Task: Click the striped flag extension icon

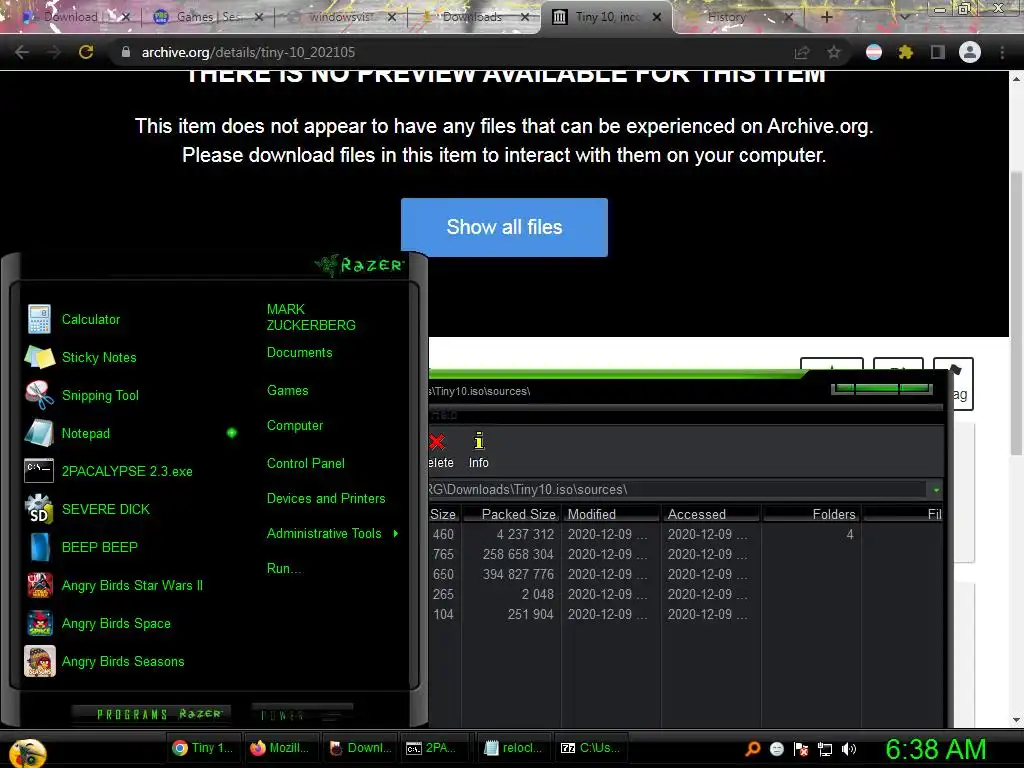Action: [874, 52]
